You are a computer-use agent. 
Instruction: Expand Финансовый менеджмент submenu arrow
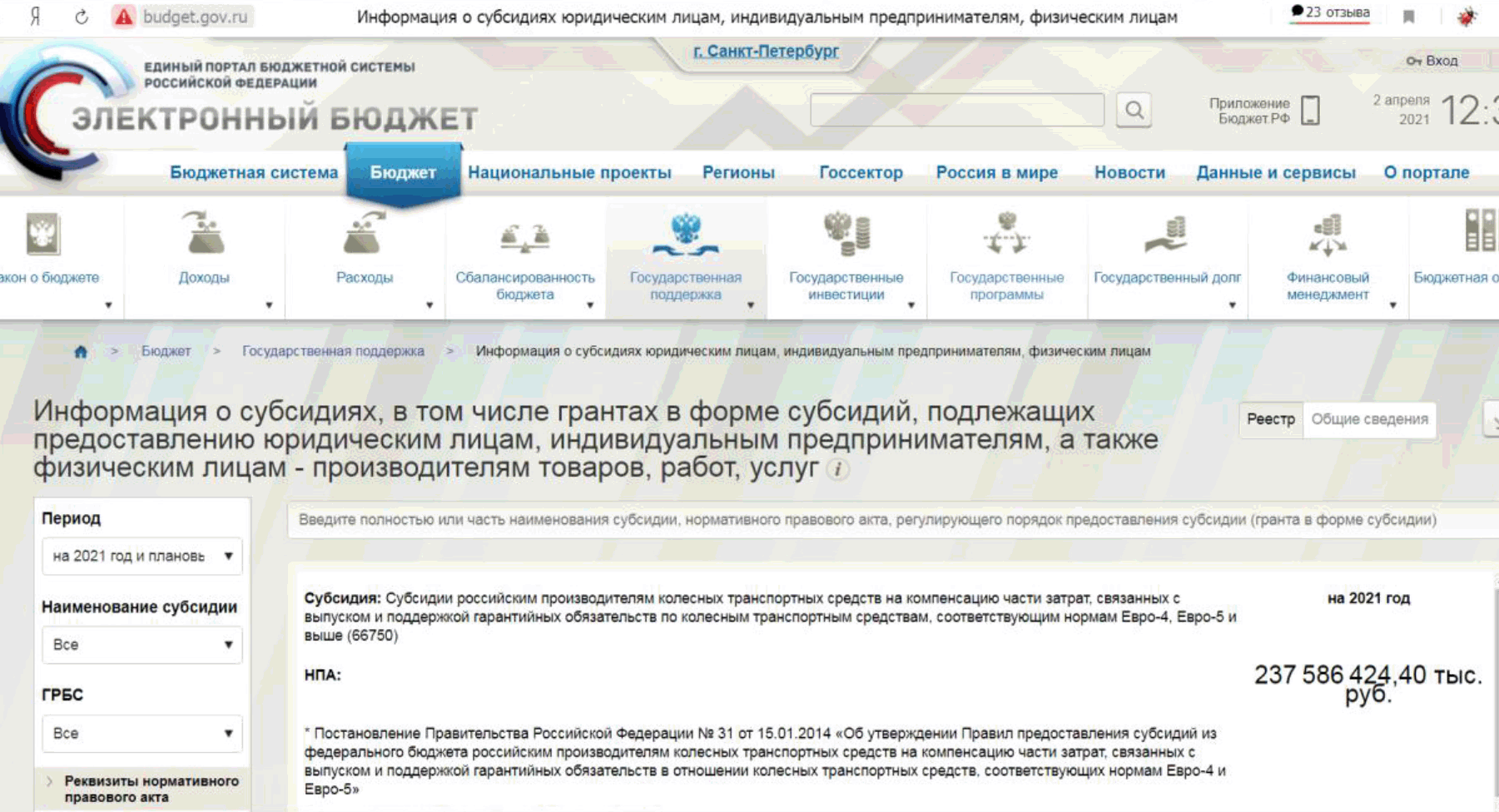point(1393,305)
